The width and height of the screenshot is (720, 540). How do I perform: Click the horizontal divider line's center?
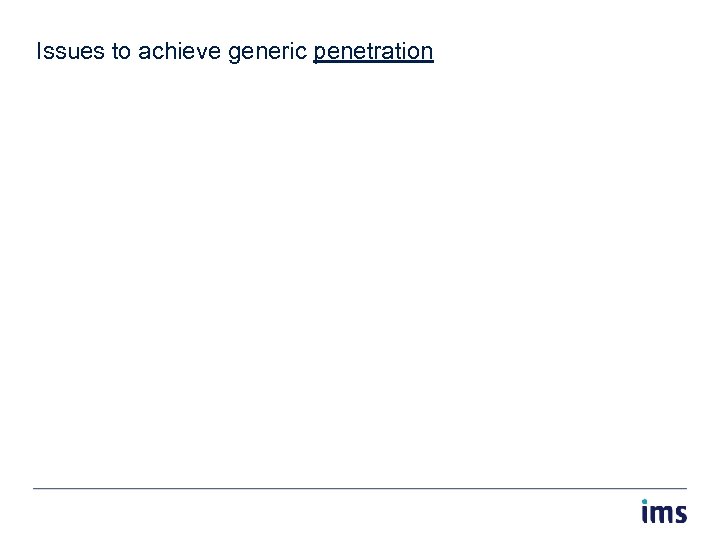pyautogui.click(x=360, y=488)
